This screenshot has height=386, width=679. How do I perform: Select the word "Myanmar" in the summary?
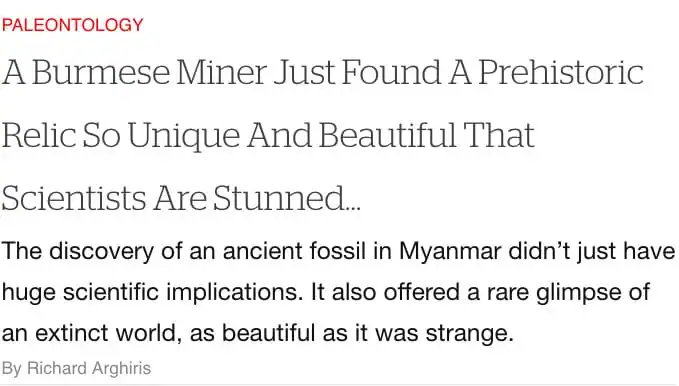point(449,252)
